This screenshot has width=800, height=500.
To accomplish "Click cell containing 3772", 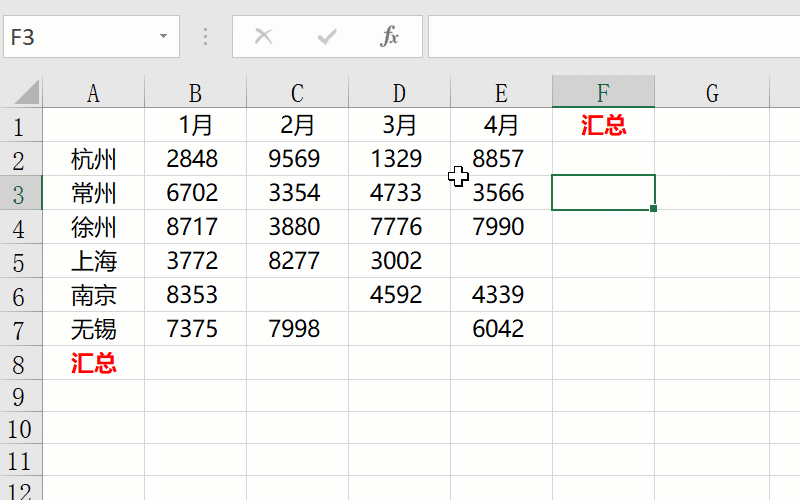I will tap(195, 261).
